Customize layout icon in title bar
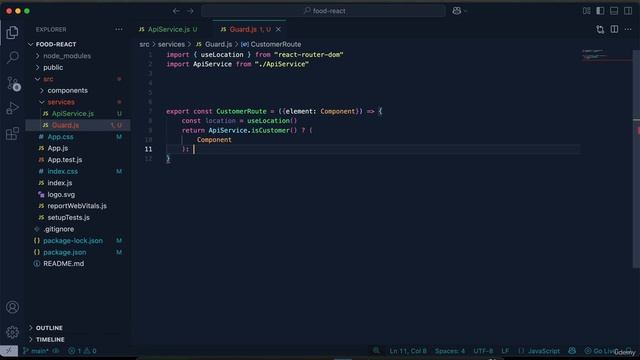 (x=587, y=11)
